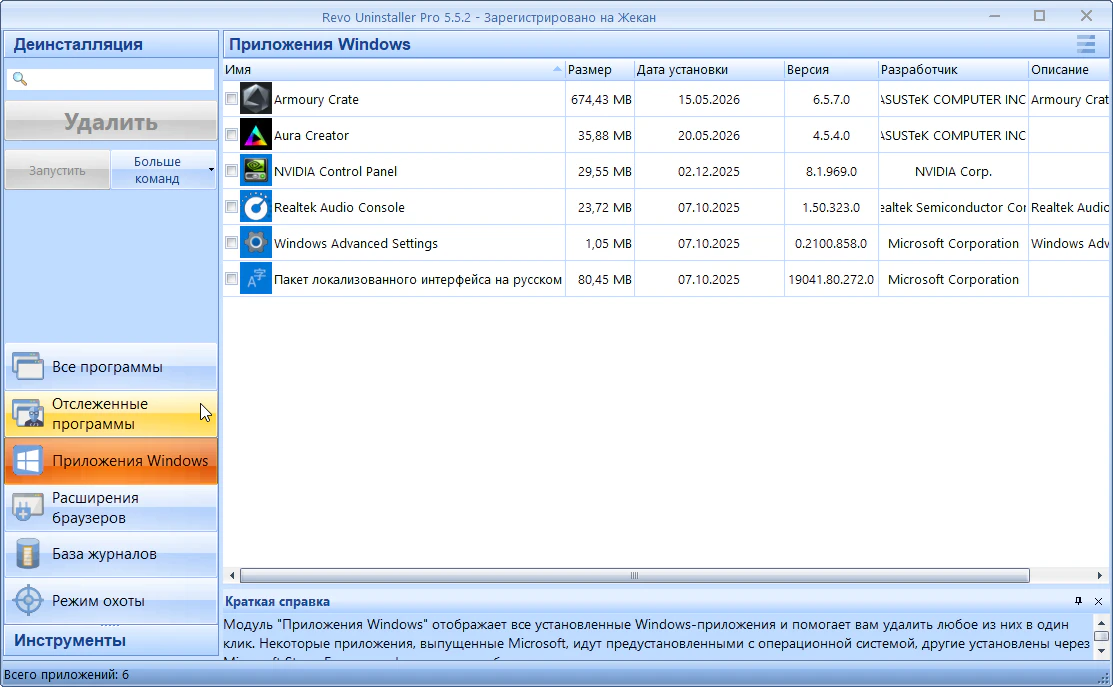Screen dimensions: 1113x687
Task: Click the Aura Creator app icon
Action: (256, 135)
